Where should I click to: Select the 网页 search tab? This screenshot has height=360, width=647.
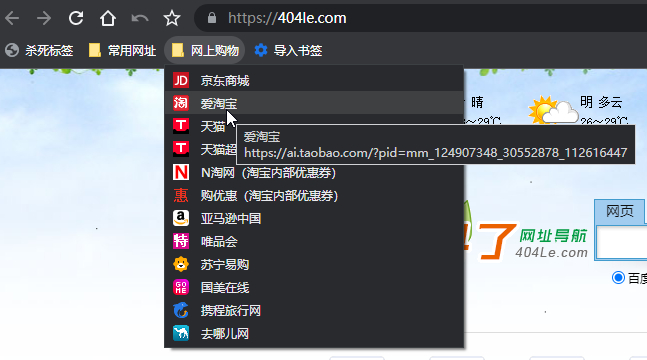[x=619, y=211]
